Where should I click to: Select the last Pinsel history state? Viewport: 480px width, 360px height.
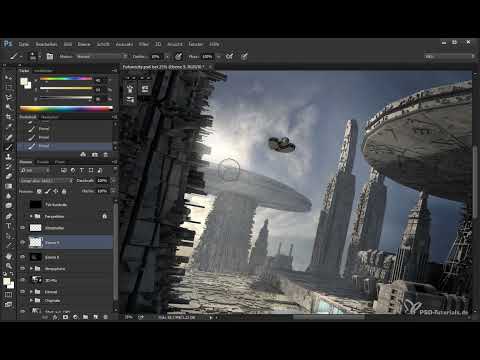65,146
